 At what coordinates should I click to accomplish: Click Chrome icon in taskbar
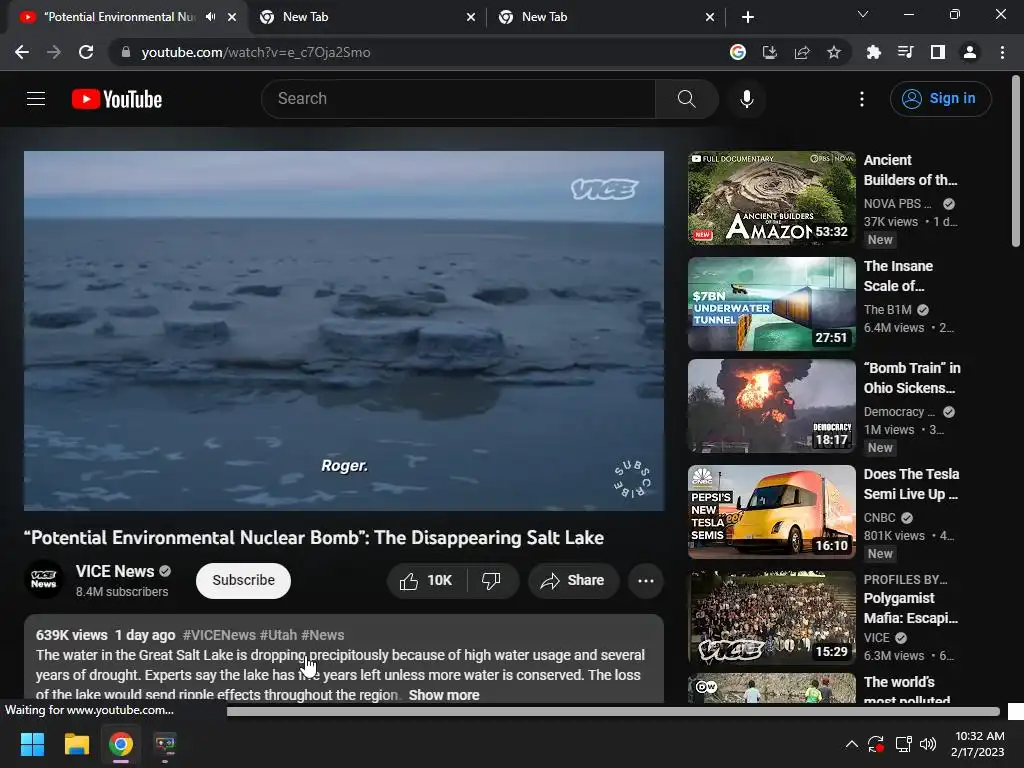pos(121,744)
